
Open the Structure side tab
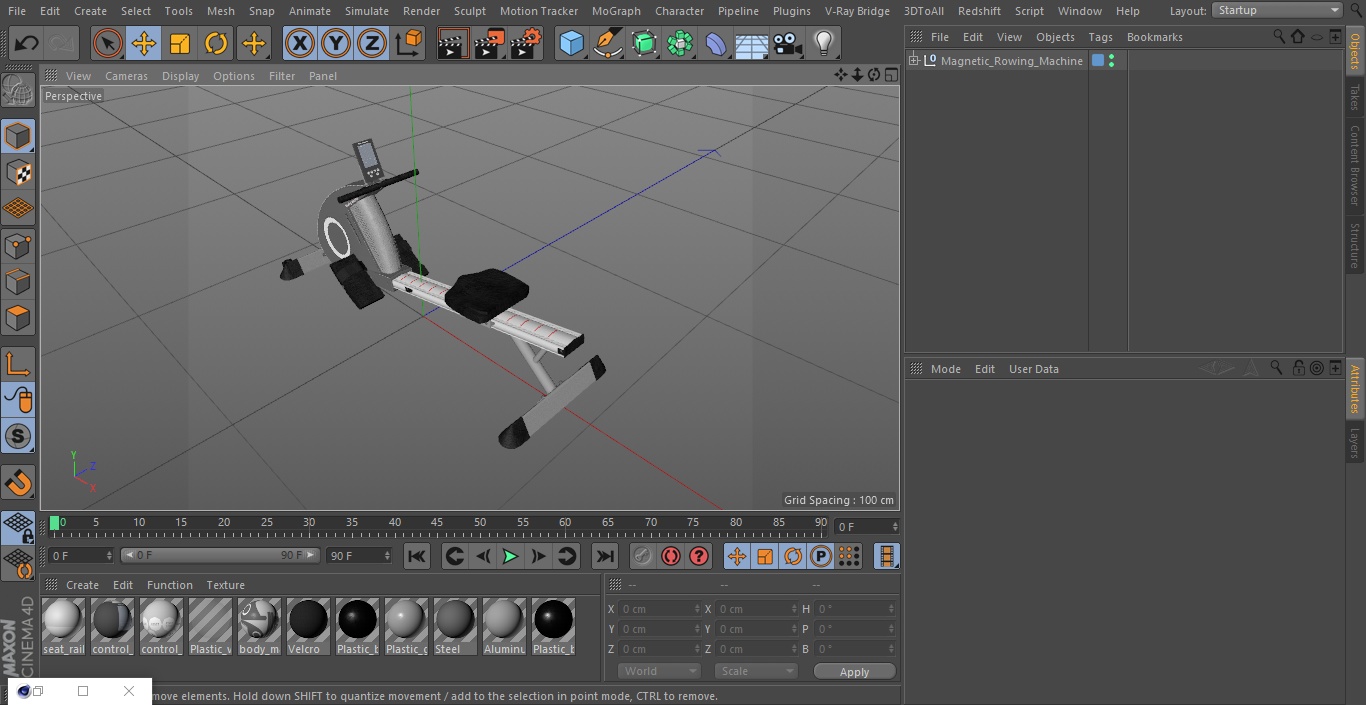pyautogui.click(x=1355, y=246)
